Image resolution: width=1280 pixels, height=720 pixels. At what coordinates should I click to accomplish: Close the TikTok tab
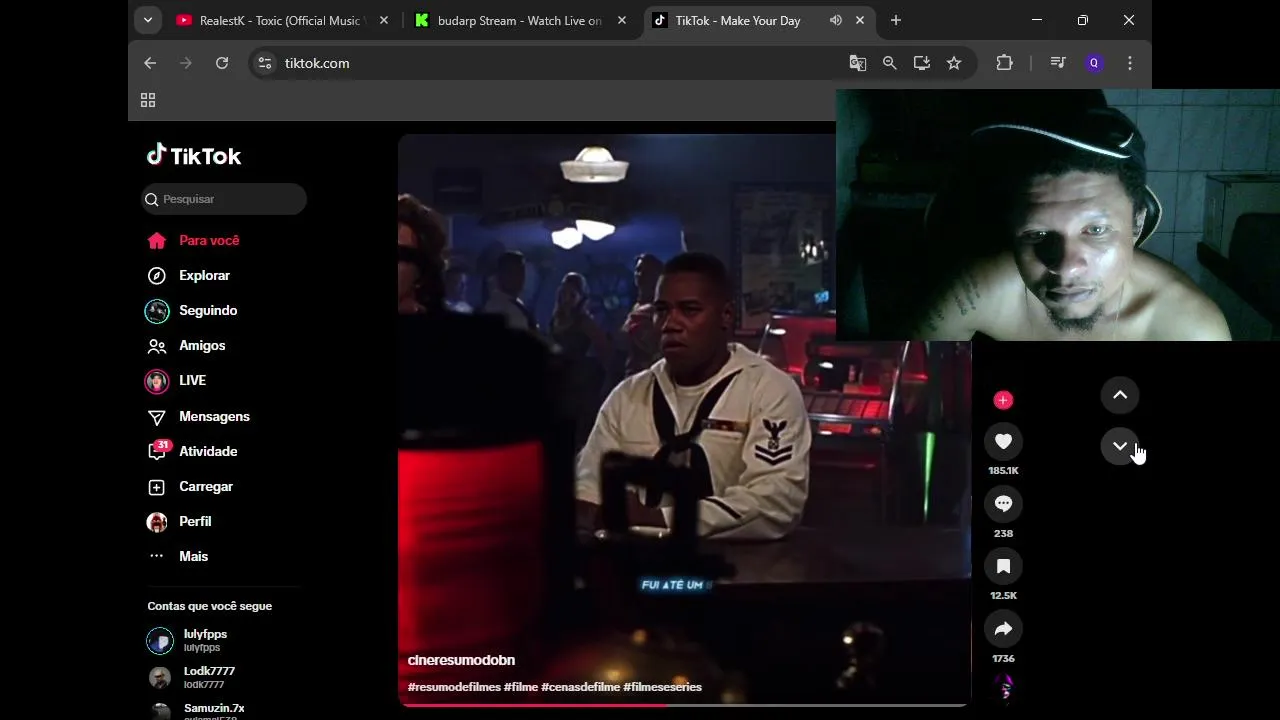coord(860,20)
